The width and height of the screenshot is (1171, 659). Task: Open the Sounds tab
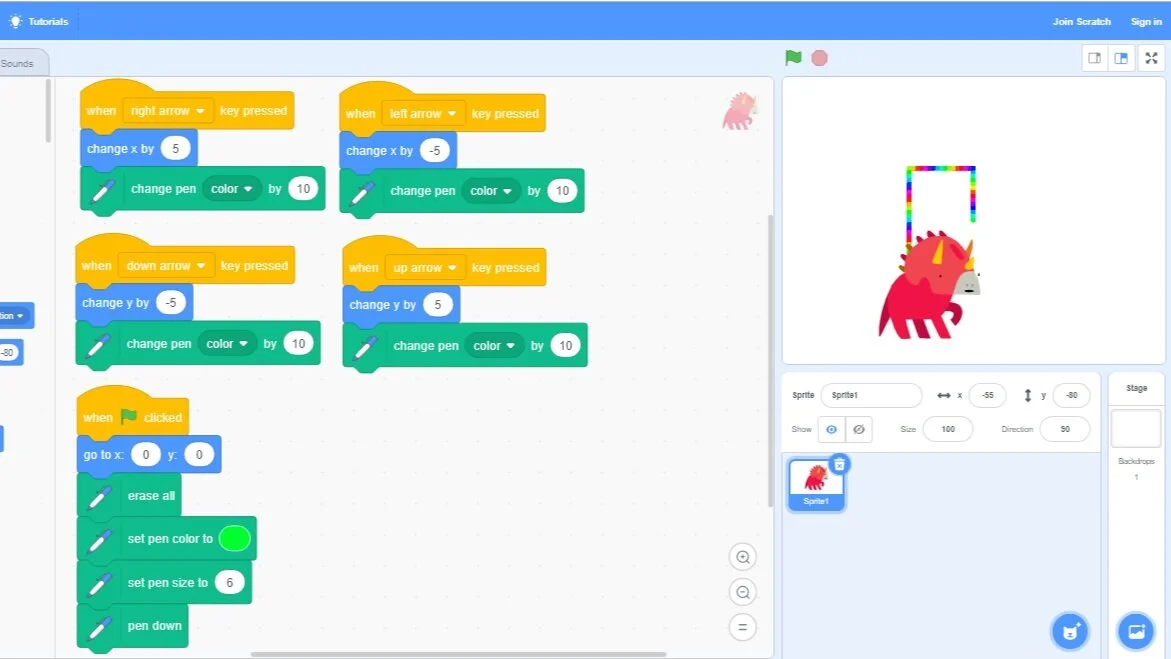click(x=20, y=64)
